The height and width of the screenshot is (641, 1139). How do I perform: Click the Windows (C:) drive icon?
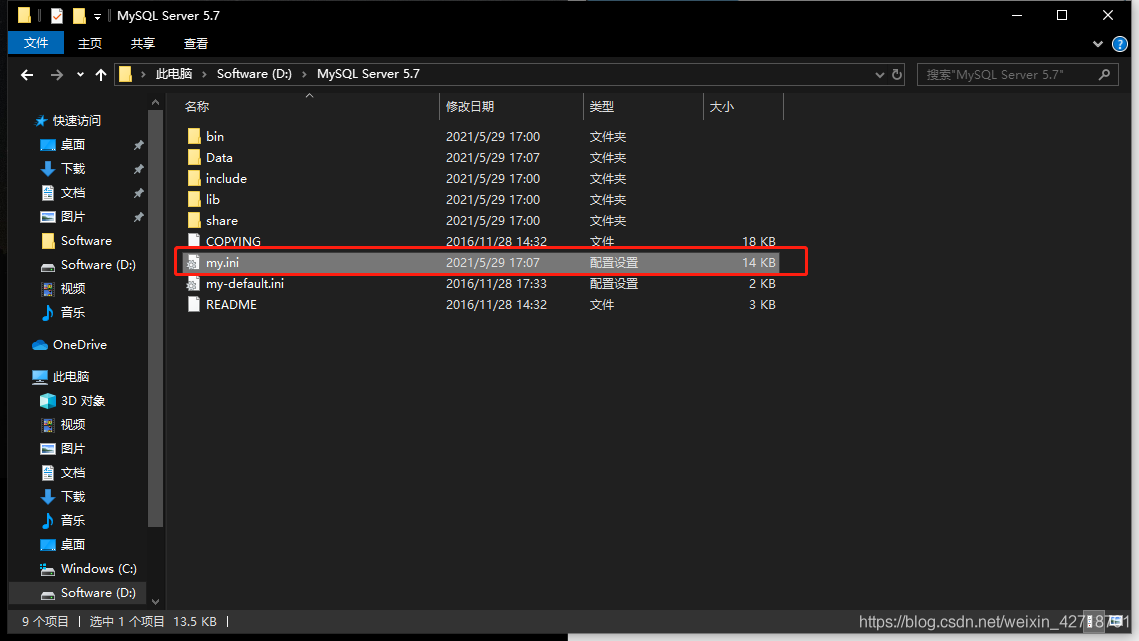click(x=48, y=569)
